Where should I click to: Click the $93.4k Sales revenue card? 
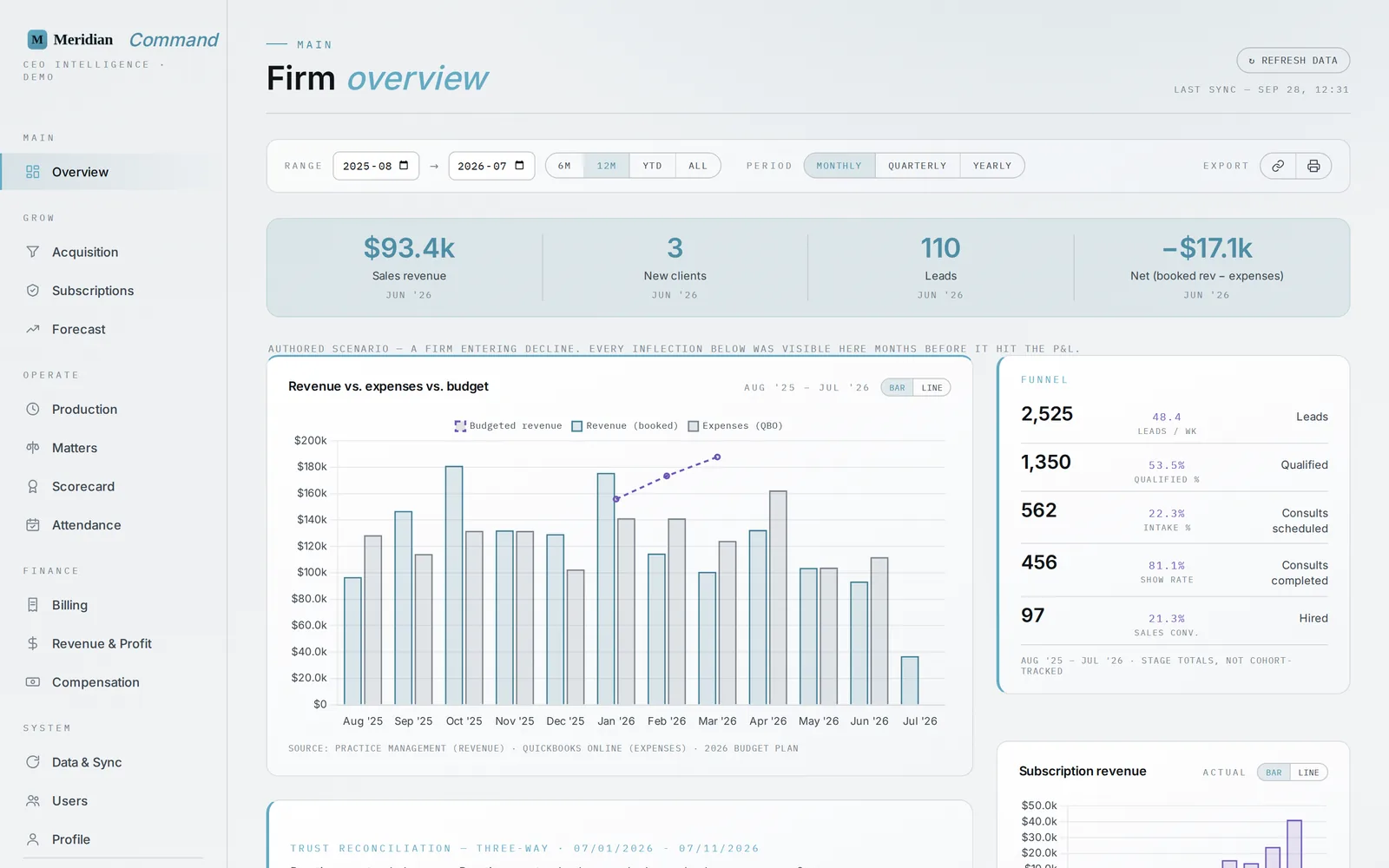pyautogui.click(x=409, y=267)
